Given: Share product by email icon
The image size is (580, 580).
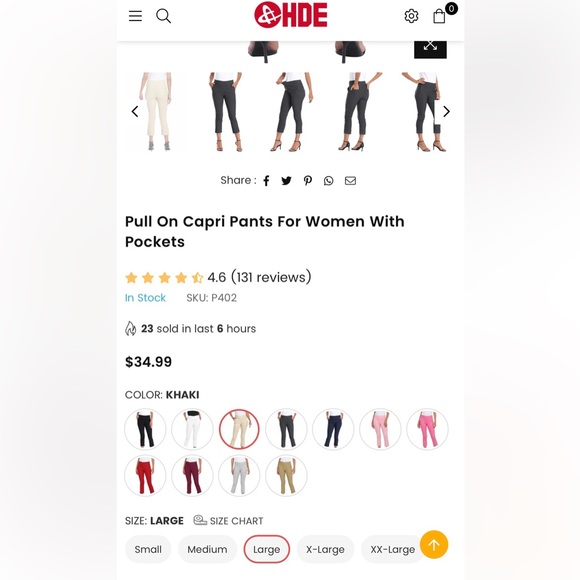Looking at the screenshot, I should pyautogui.click(x=350, y=181).
